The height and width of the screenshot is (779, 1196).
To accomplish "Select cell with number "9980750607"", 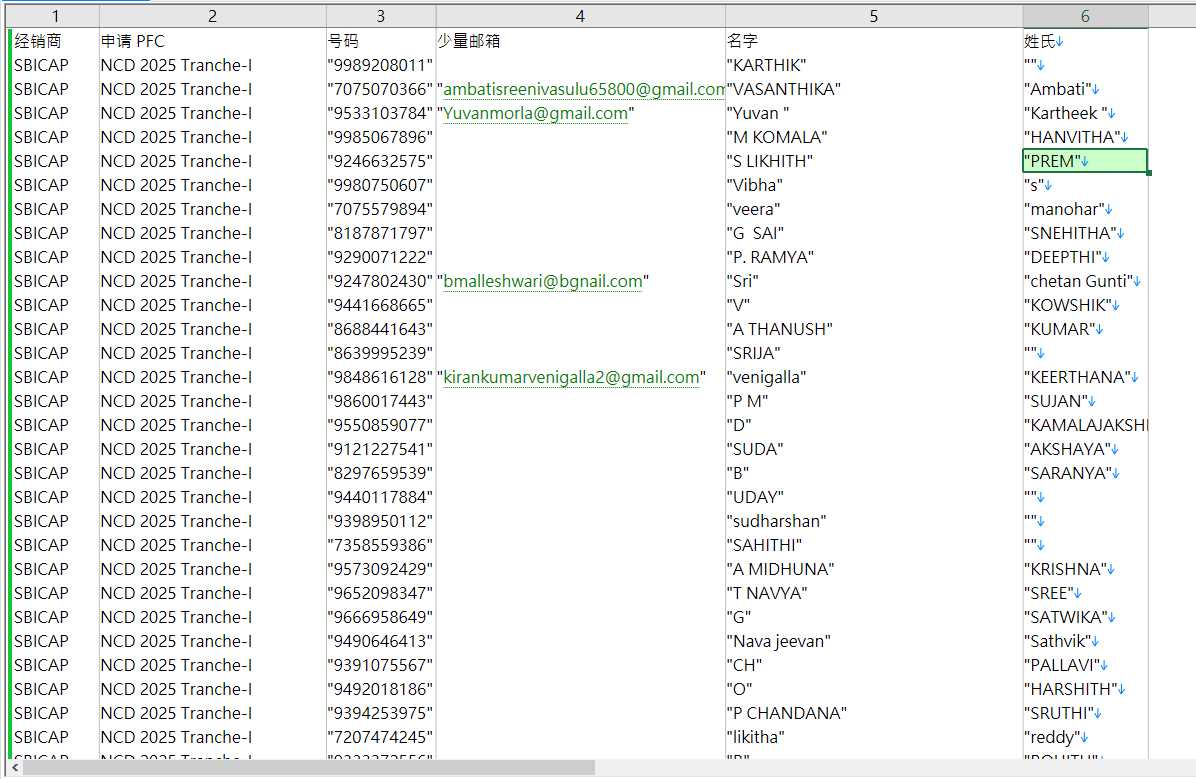I will click(381, 185).
